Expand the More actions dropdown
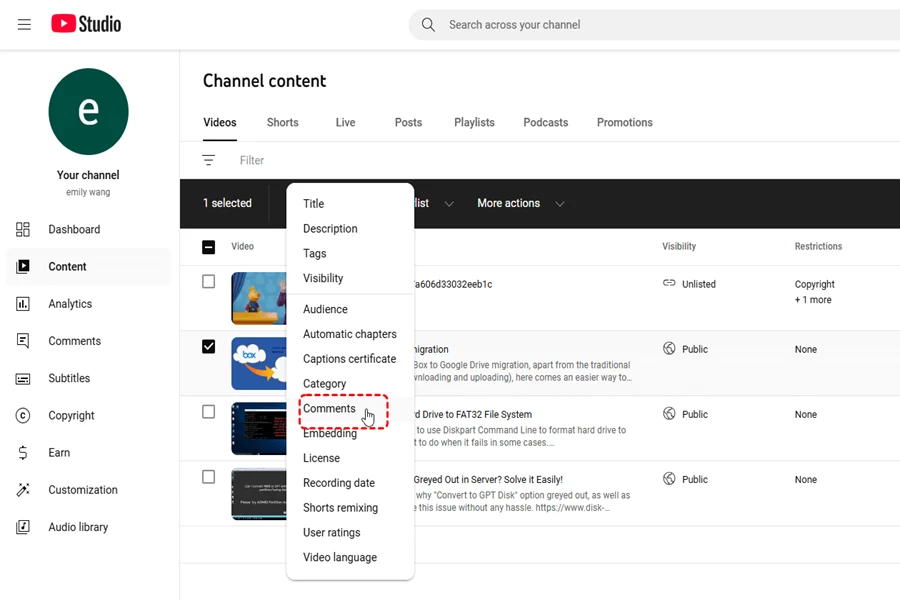 (521, 203)
